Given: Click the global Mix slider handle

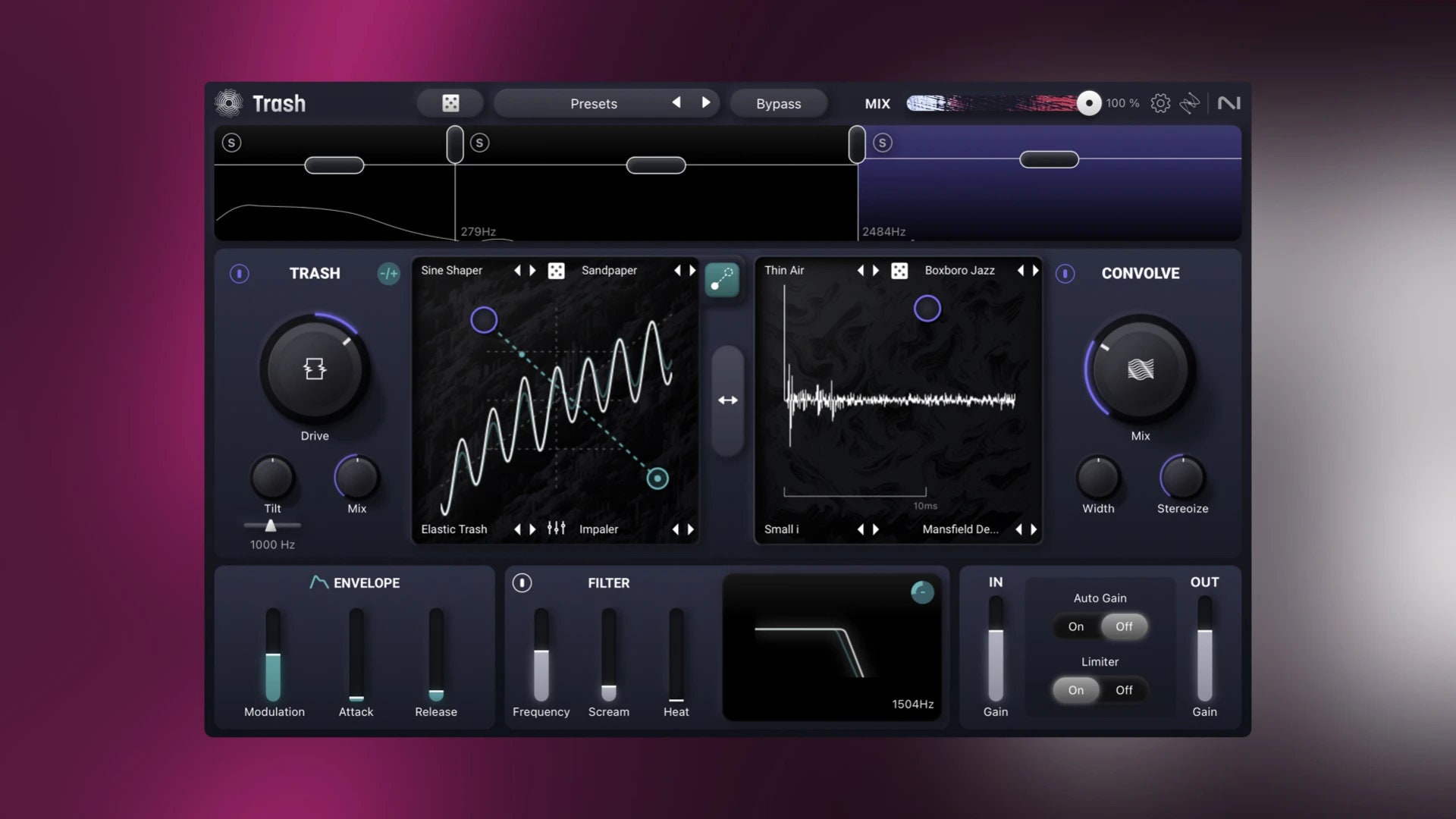Looking at the screenshot, I should coord(1089,103).
